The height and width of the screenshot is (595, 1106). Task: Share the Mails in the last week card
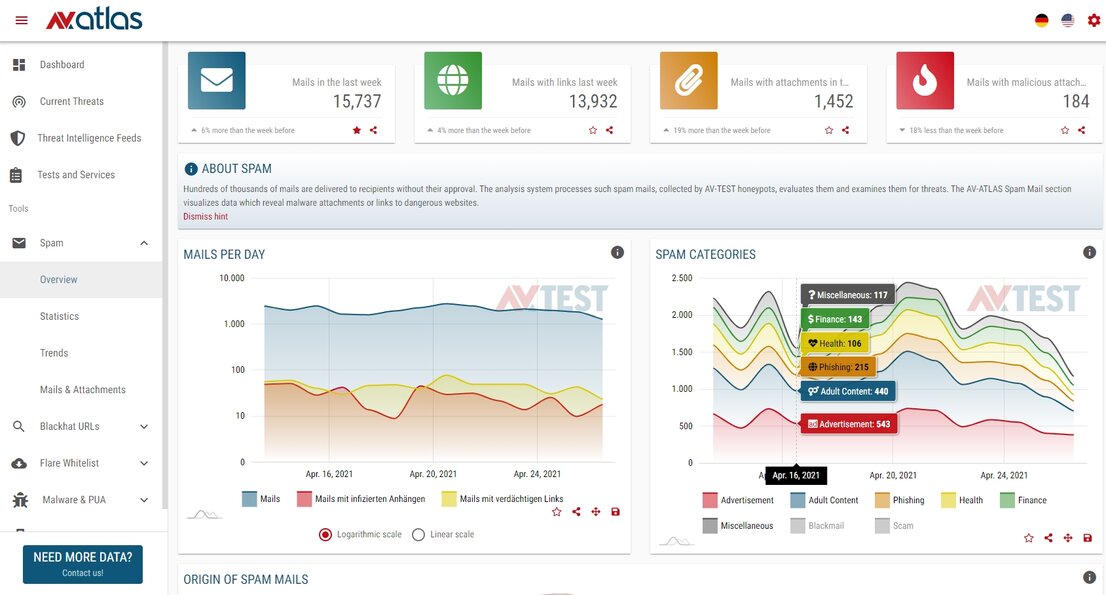point(374,130)
